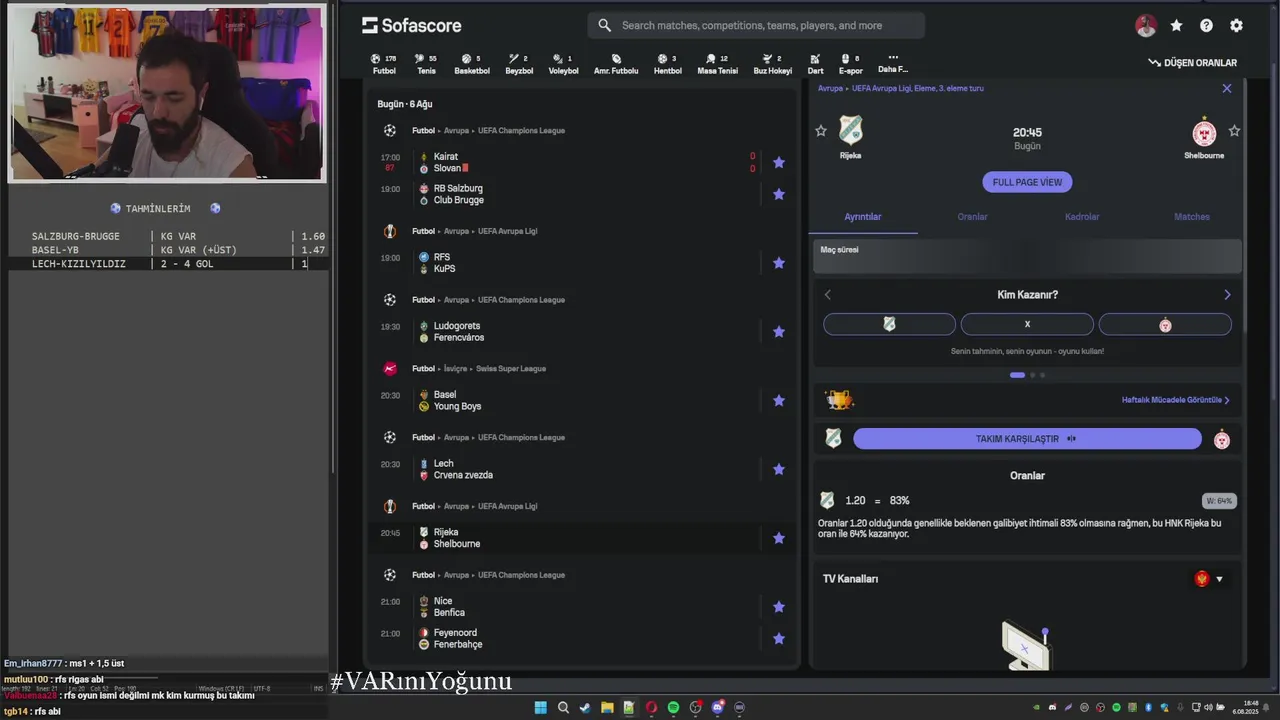Click the search matches input field

pyautogui.click(x=756, y=25)
